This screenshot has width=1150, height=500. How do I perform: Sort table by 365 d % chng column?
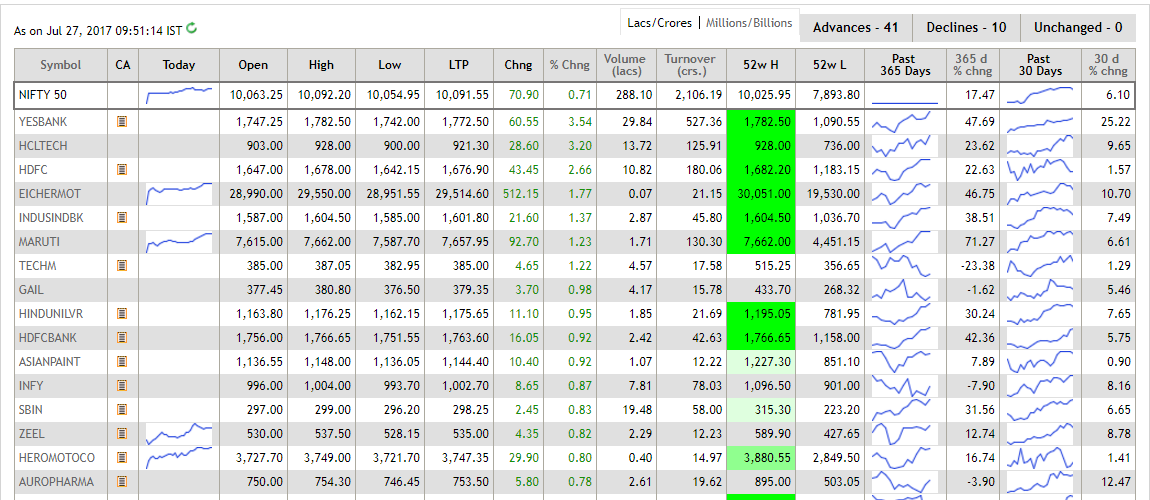[x=973, y=65]
